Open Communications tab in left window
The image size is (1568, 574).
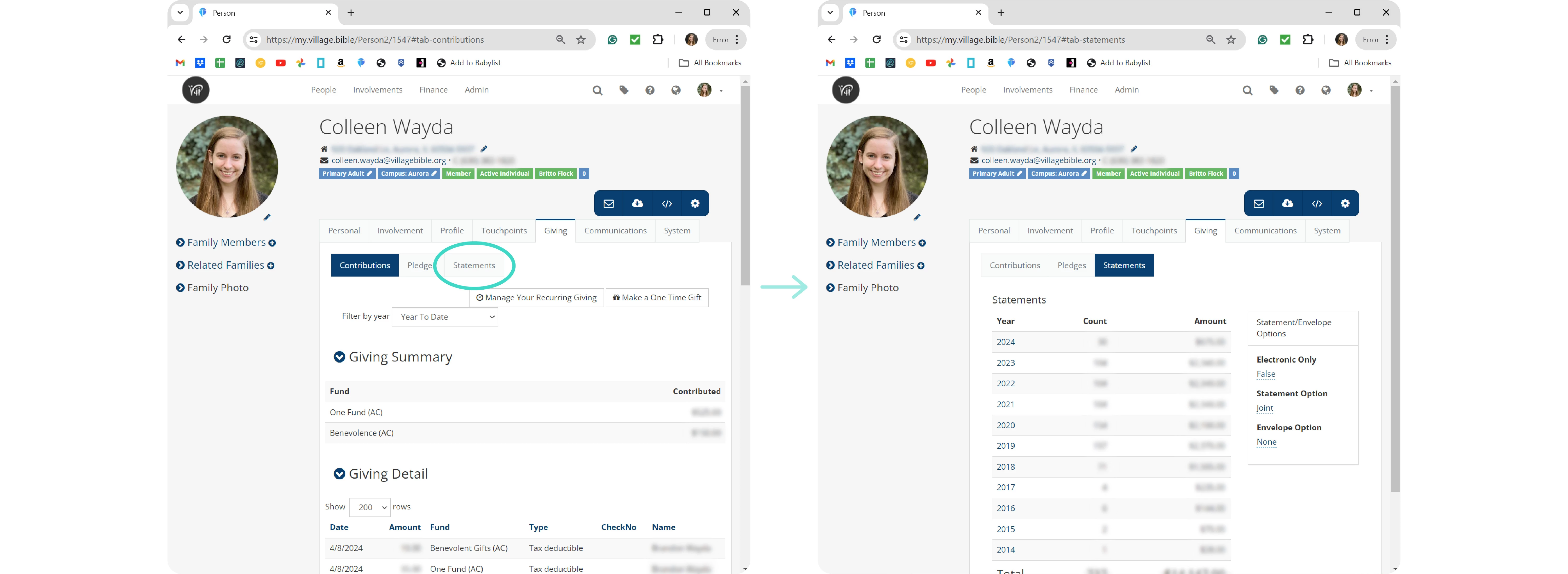coord(615,231)
